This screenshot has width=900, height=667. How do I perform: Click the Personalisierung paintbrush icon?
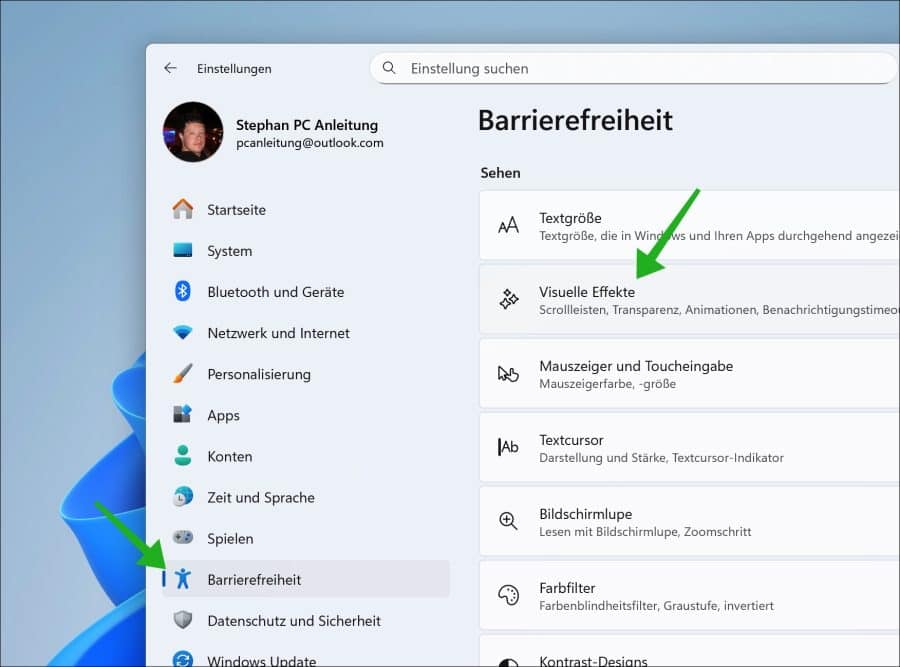point(183,374)
